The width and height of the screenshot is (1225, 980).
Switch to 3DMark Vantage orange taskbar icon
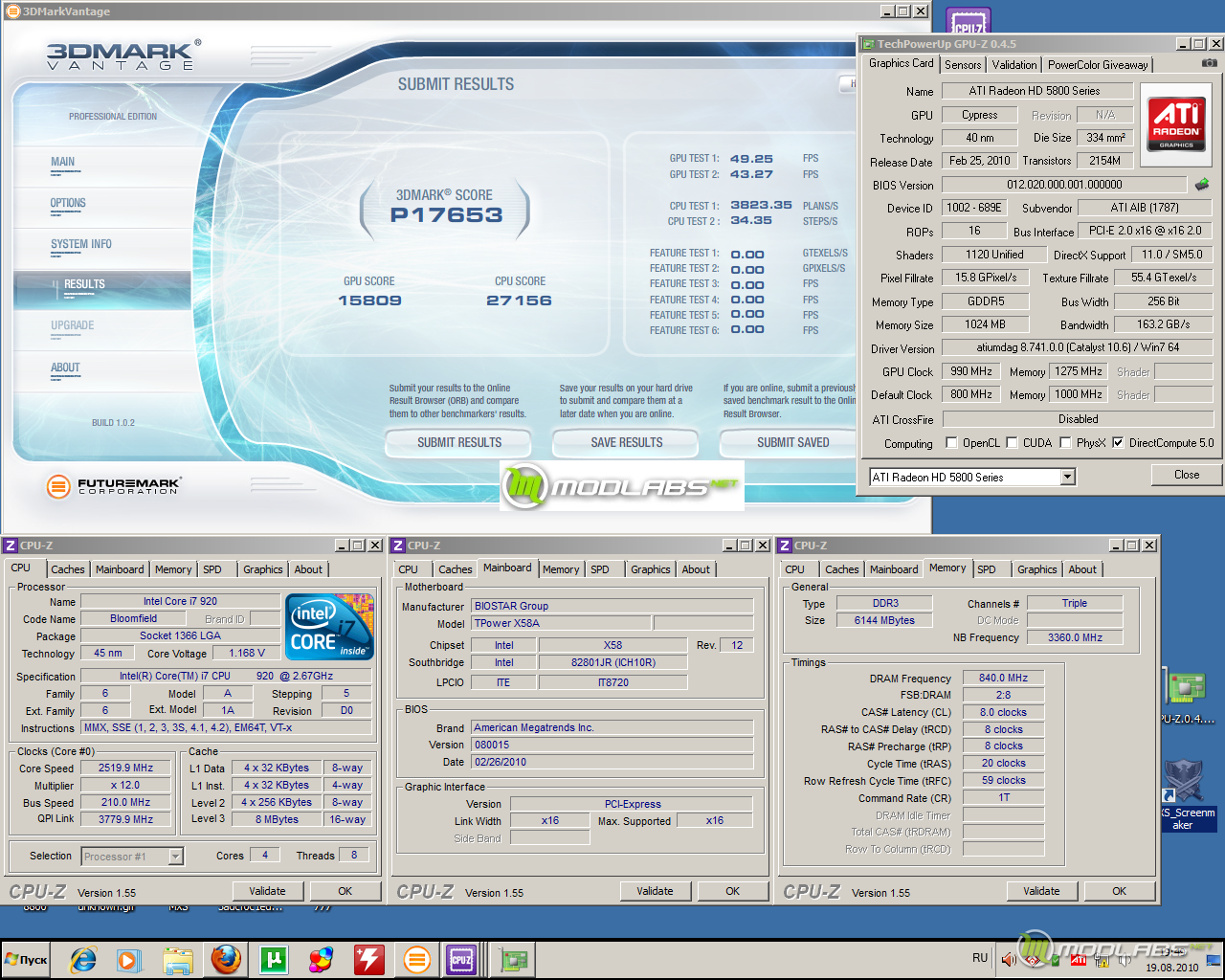click(417, 959)
